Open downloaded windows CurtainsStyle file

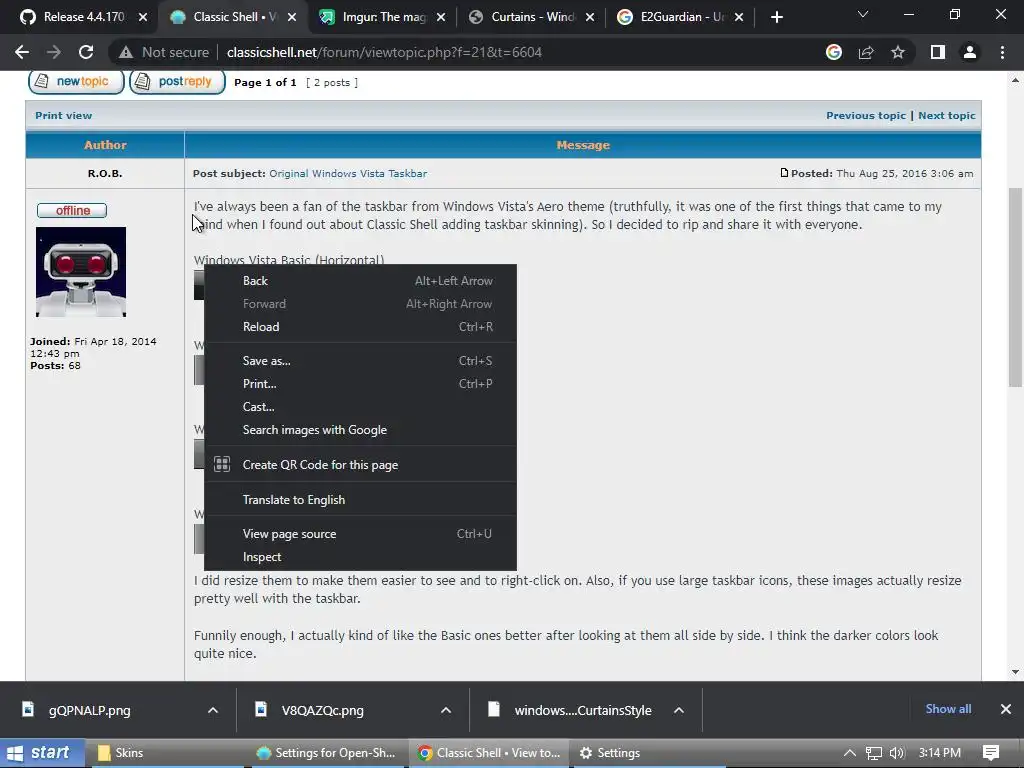[581, 710]
